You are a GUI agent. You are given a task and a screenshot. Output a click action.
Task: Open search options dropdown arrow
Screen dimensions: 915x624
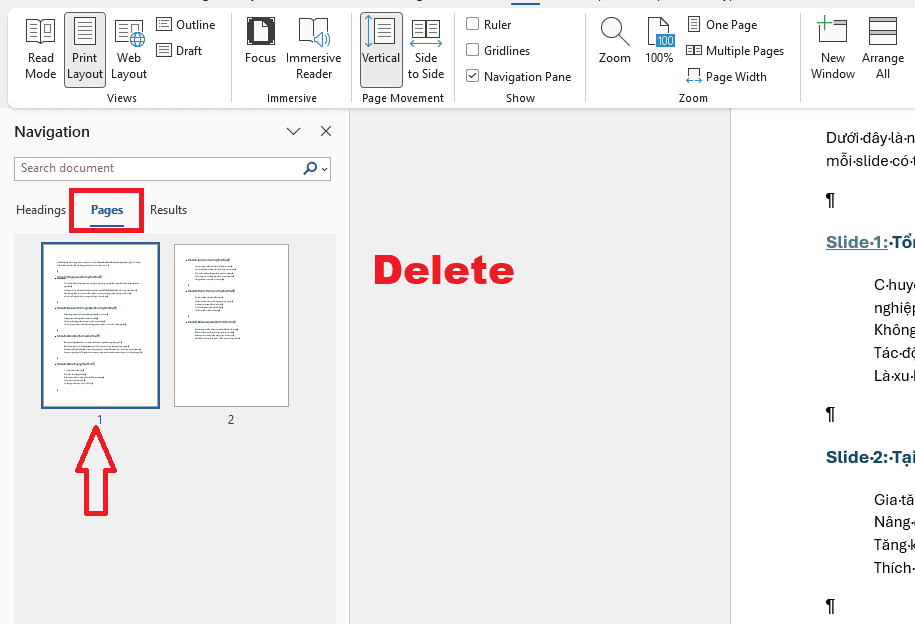coord(325,169)
